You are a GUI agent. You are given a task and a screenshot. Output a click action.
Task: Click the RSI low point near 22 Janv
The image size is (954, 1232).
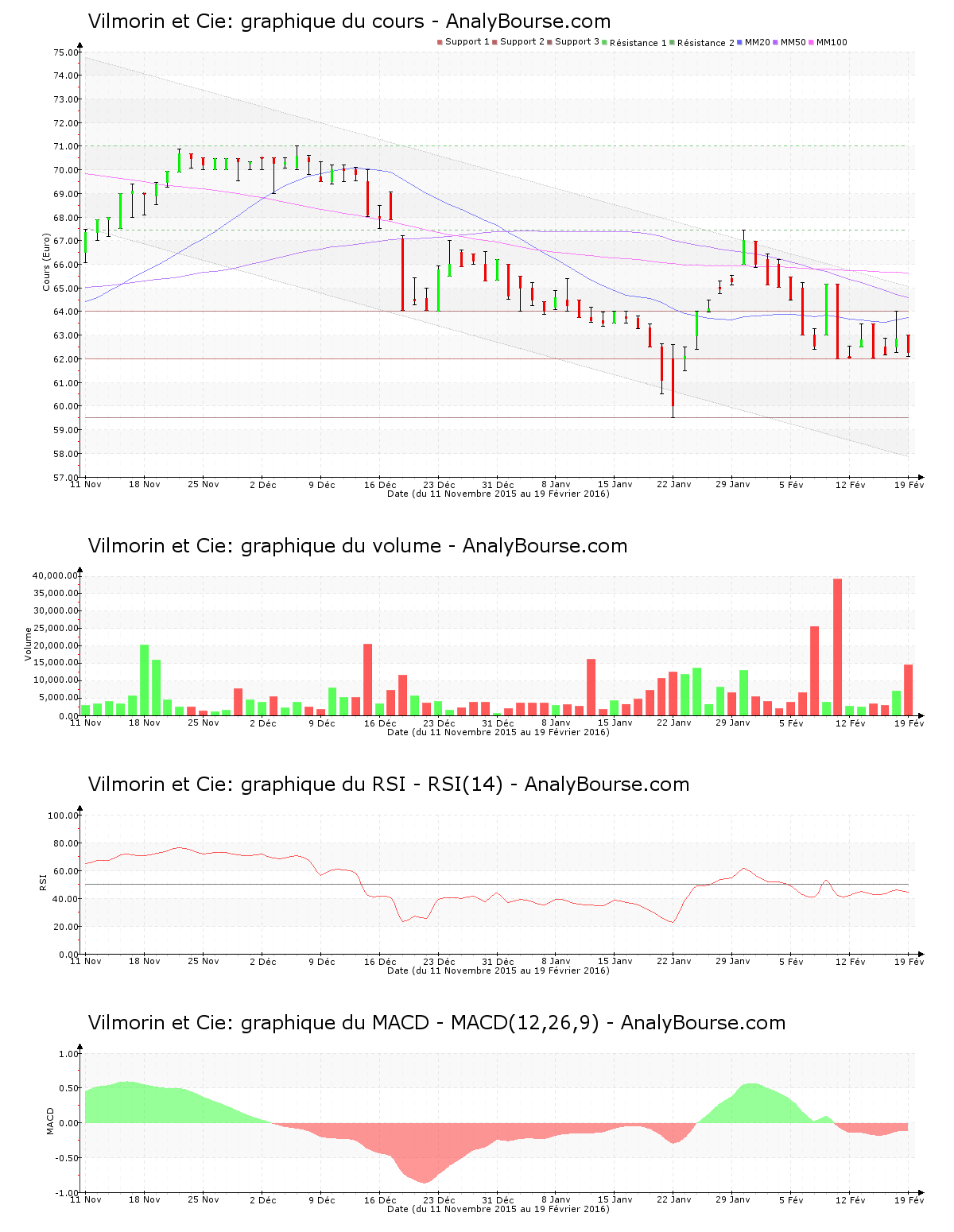click(673, 922)
